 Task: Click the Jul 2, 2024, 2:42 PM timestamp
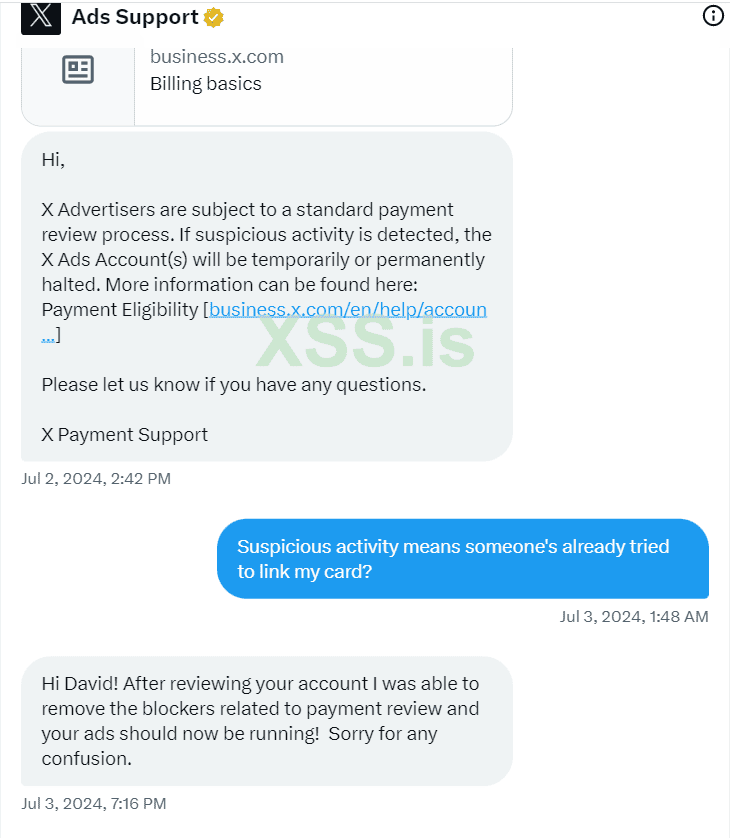coord(96,478)
